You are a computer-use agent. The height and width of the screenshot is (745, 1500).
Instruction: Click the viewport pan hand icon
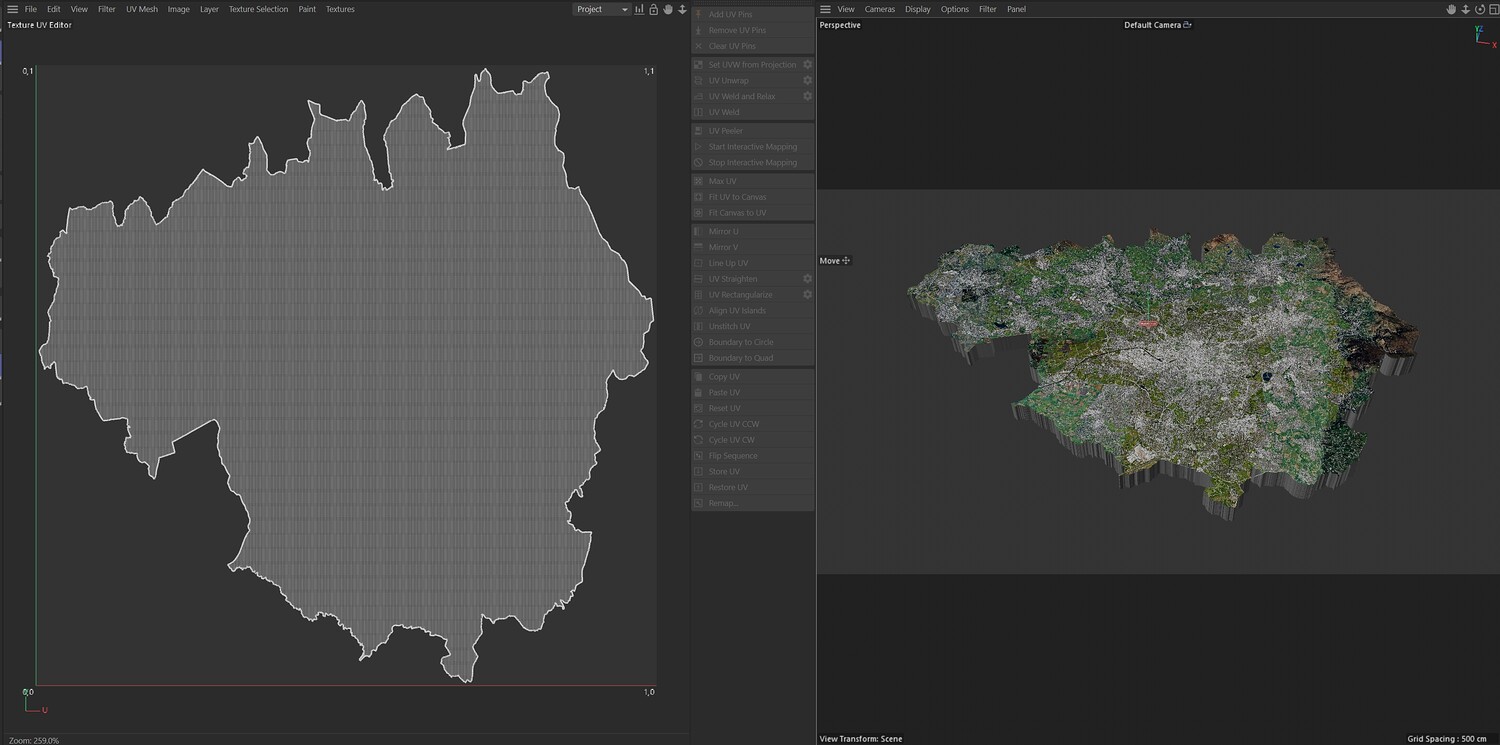point(1451,9)
